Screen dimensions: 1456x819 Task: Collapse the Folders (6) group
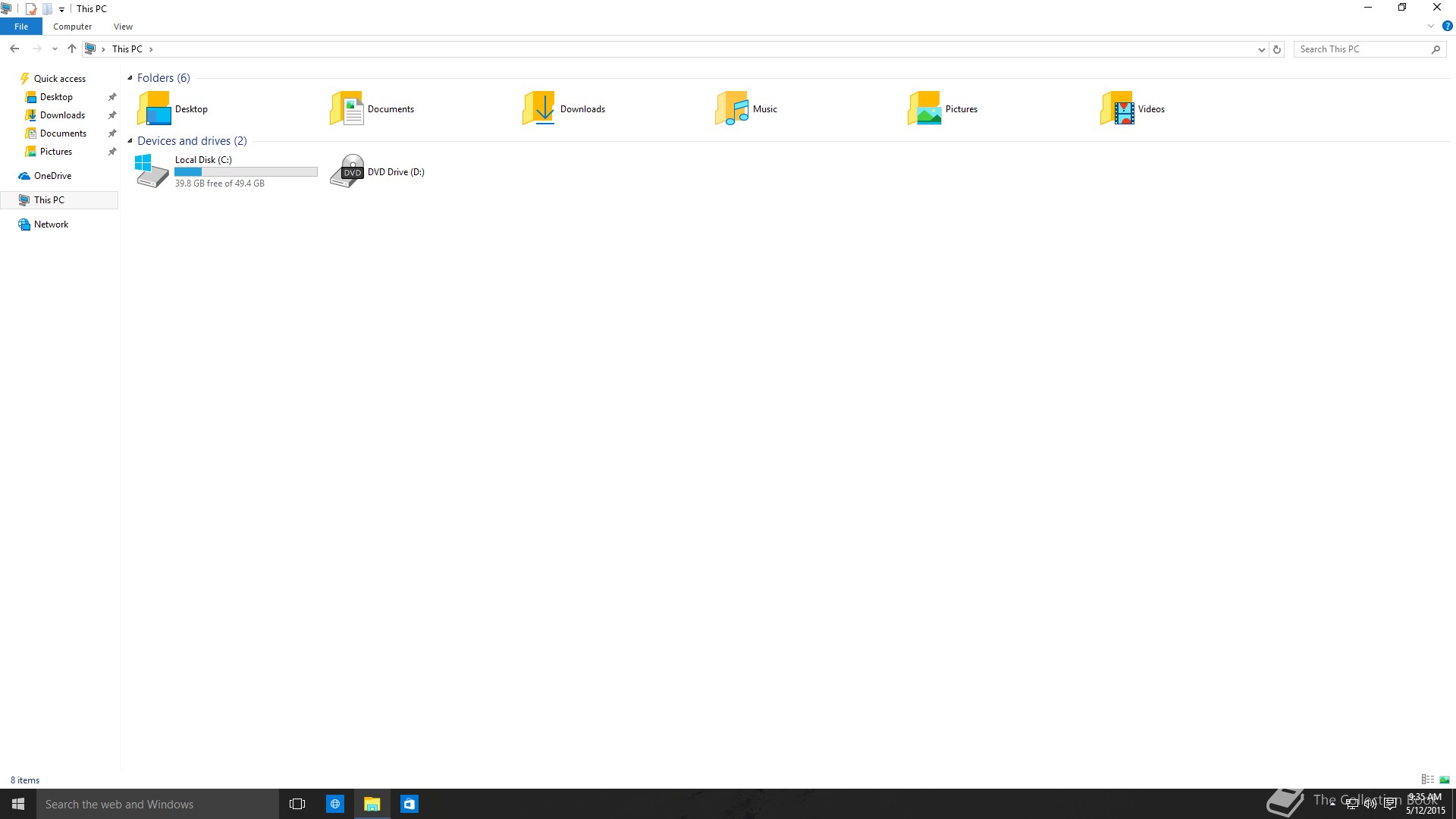130,77
